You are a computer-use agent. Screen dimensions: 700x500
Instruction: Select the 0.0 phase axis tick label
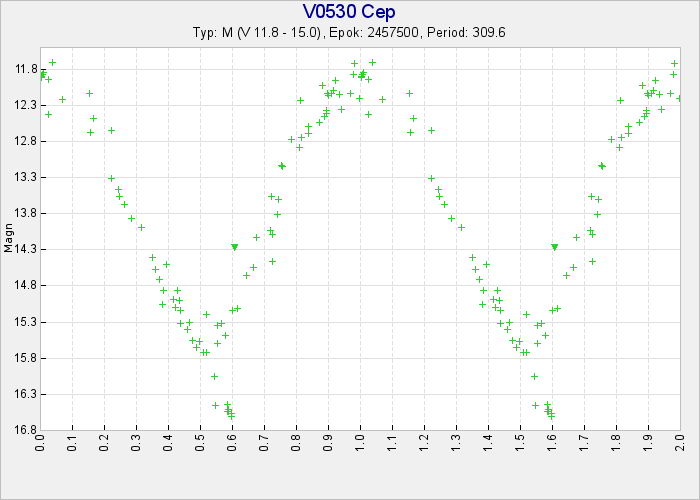41,444
